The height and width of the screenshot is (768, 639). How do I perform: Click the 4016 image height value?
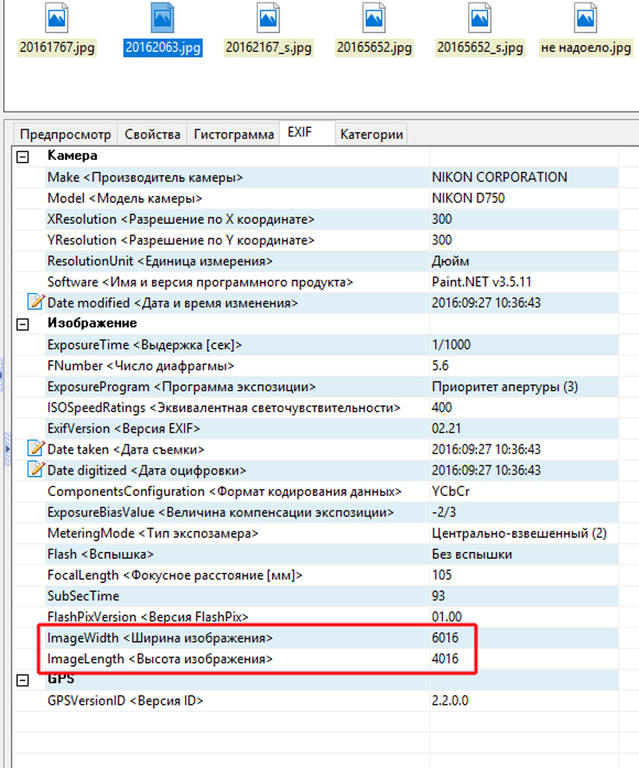click(x=445, y=659)
